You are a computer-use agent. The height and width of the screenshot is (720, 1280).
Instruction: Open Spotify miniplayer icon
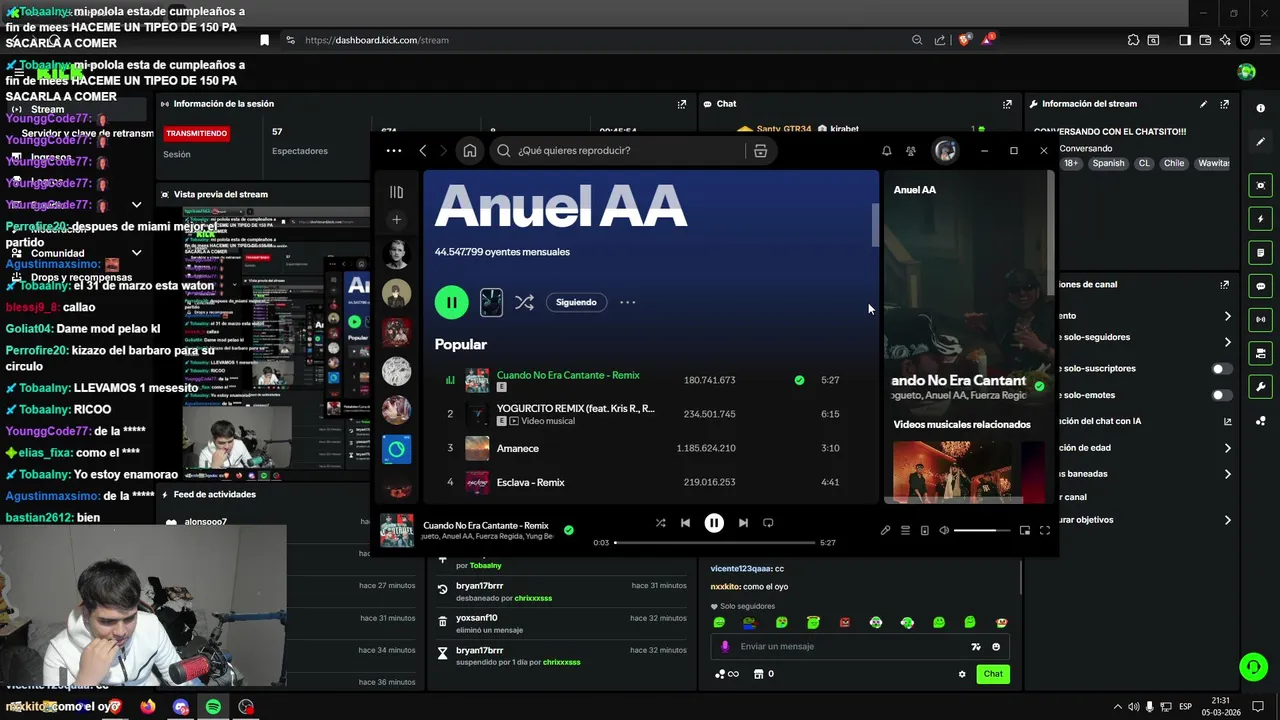click(1025, 530)
